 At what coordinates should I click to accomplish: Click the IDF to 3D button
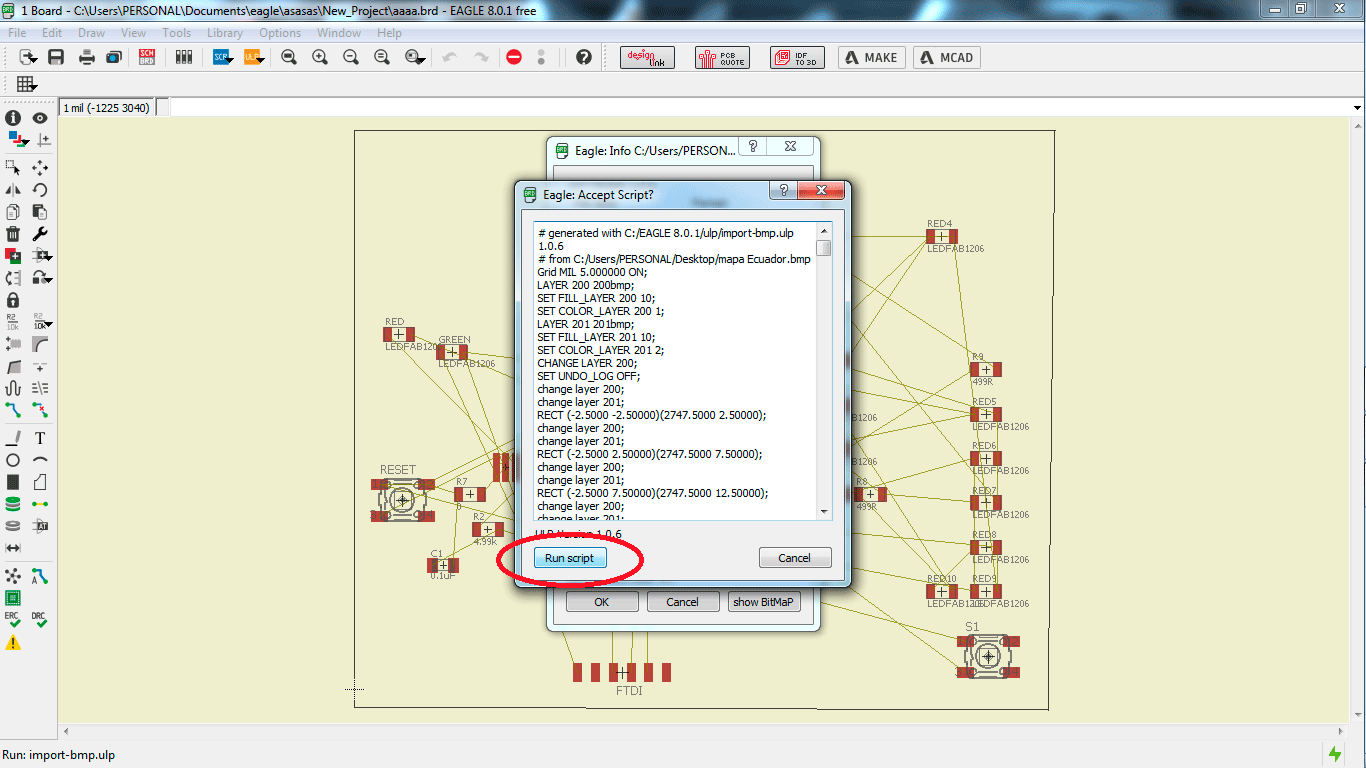point(797,57)
